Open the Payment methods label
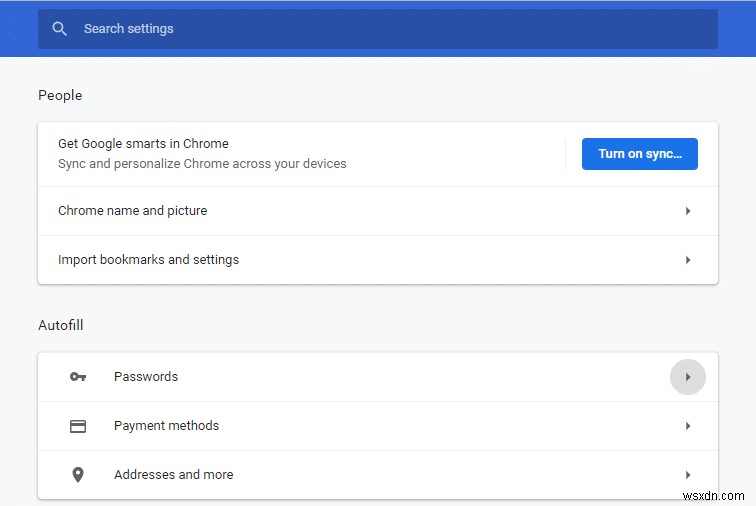 (166, 426)
